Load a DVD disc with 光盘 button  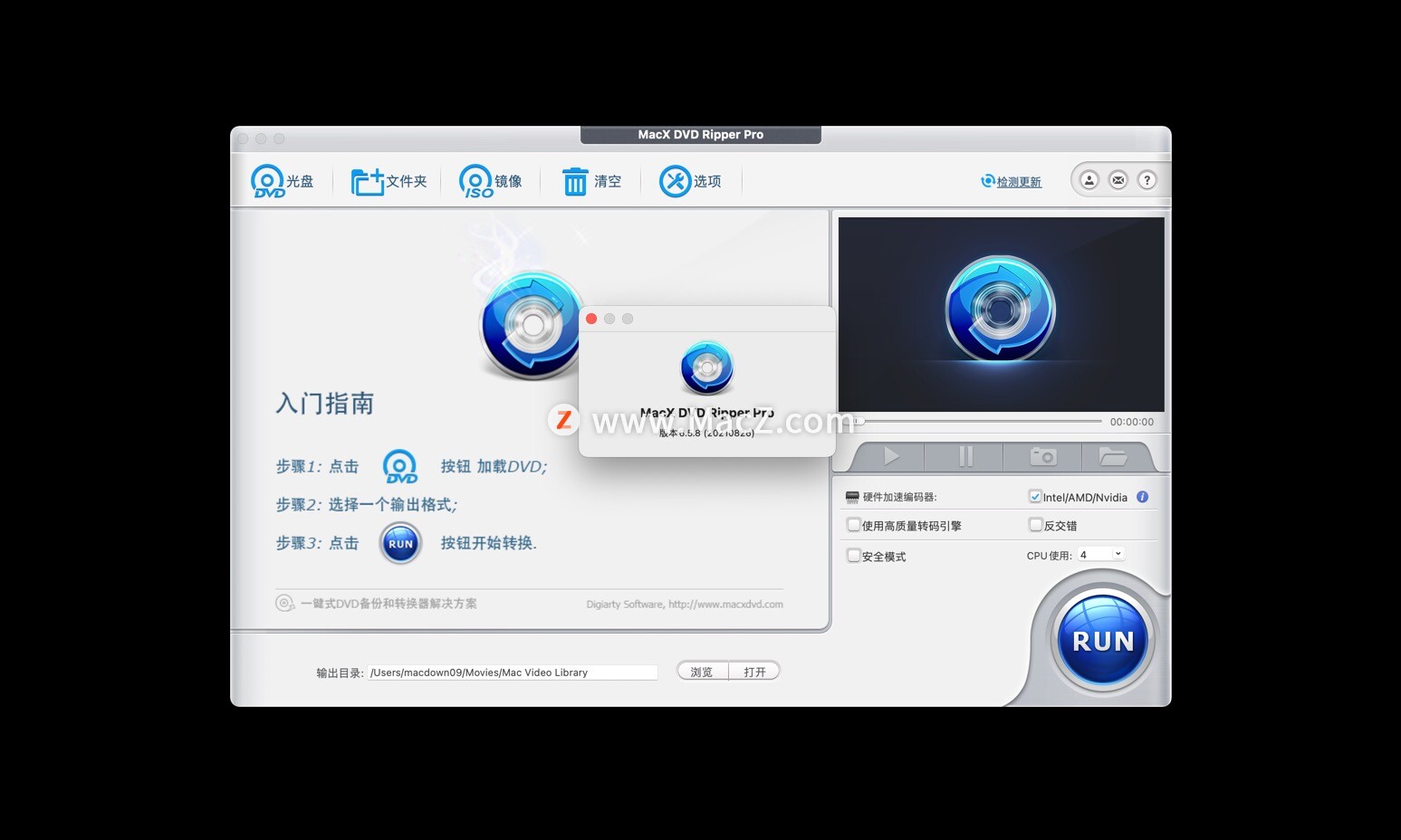click(x=282, y=181)
